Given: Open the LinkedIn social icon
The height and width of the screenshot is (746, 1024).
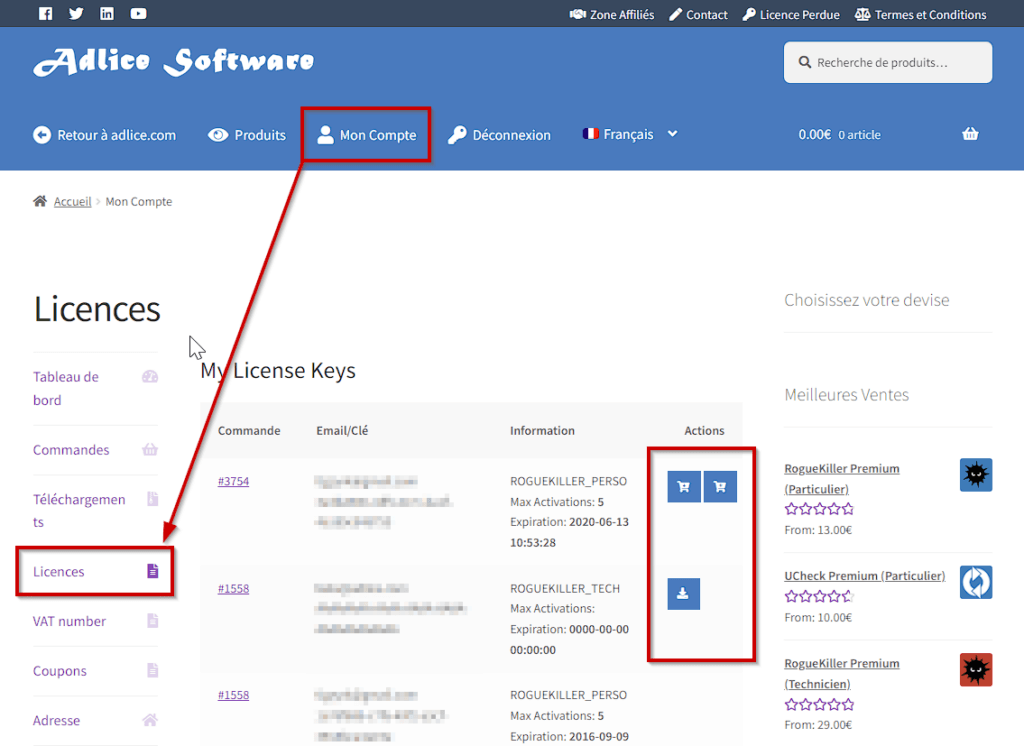Looking at the screenshot, I should coord(107,14).
